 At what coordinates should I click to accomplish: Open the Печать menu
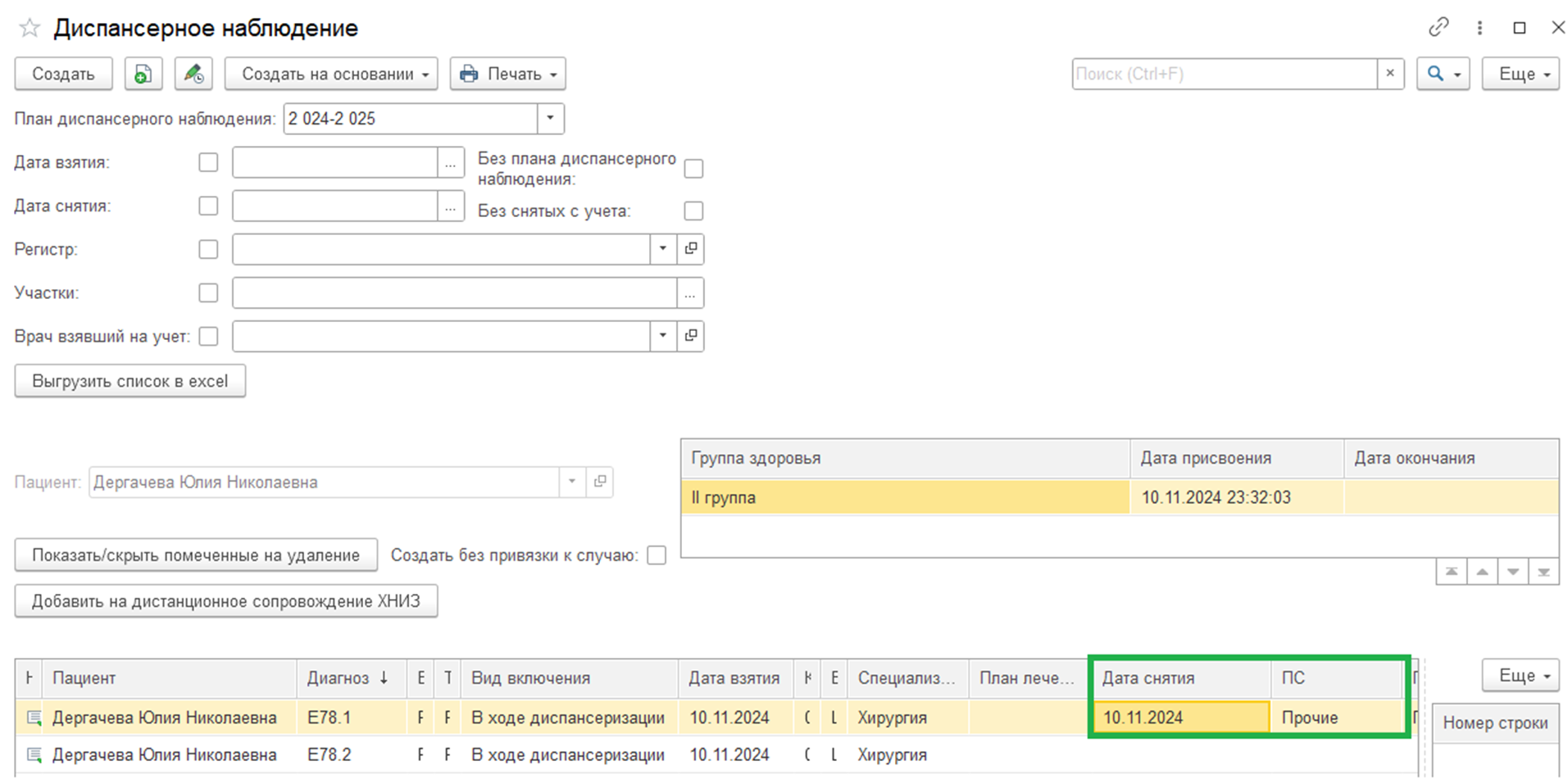[507, 74]
